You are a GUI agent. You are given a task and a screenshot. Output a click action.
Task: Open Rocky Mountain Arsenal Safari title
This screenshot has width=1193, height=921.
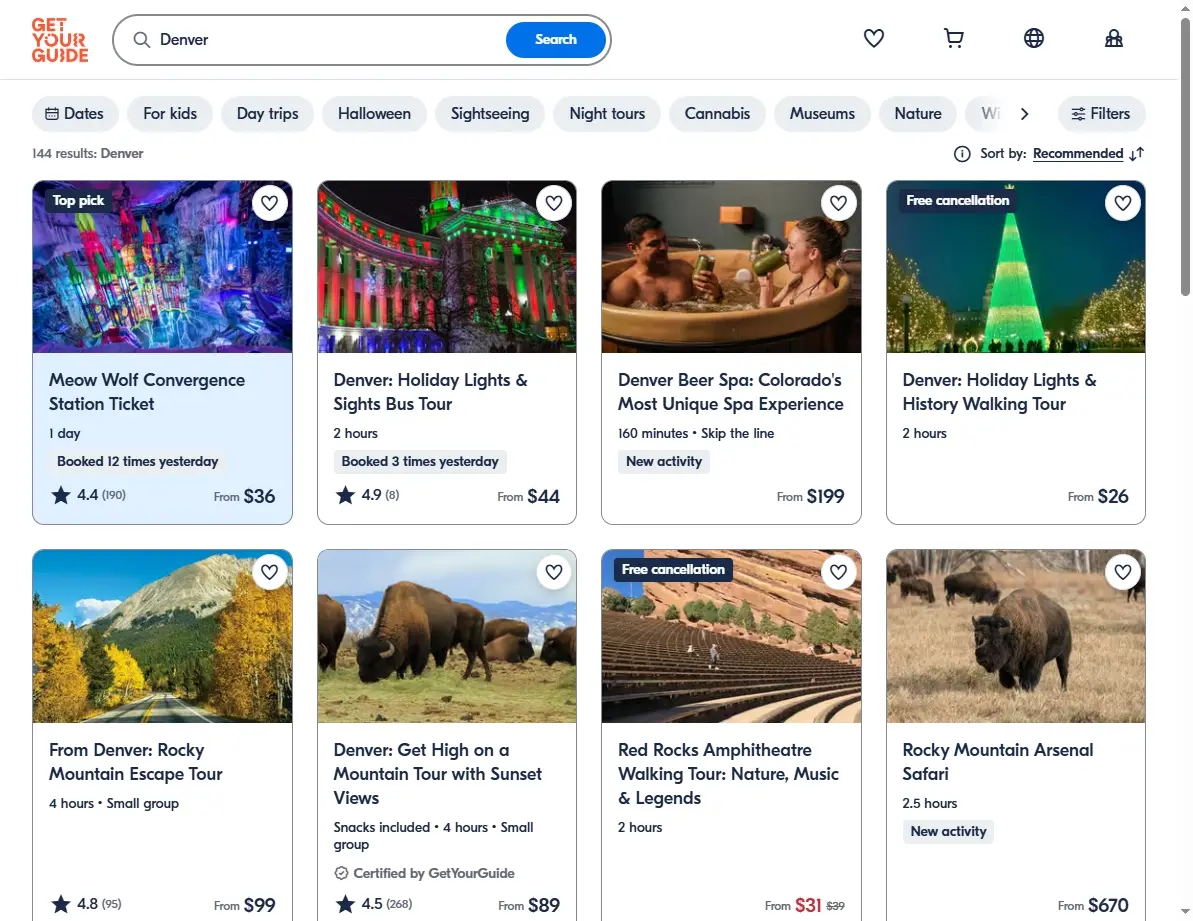point(997,761)
